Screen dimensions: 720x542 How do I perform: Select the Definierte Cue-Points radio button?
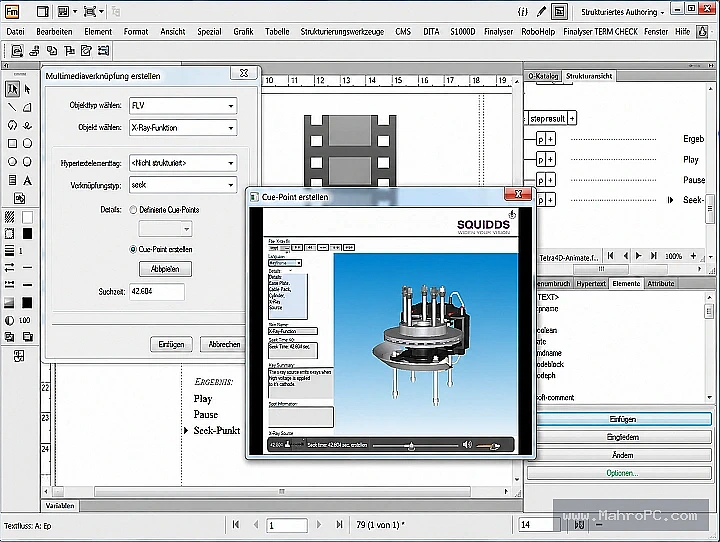133,210
